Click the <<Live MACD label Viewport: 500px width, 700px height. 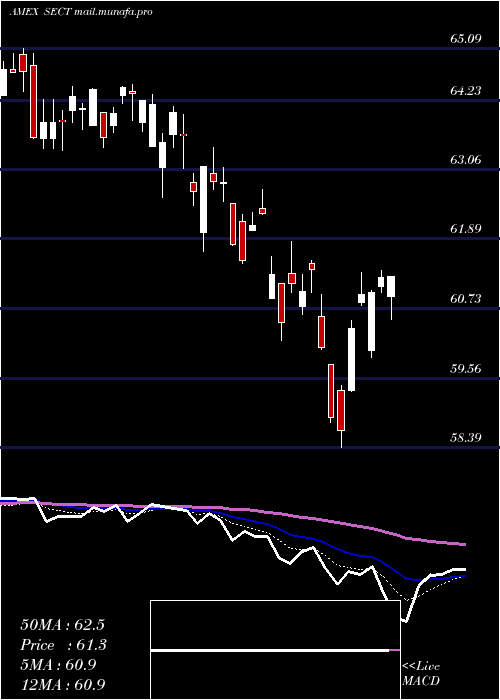pyautogui.click(x=421, y=673)
